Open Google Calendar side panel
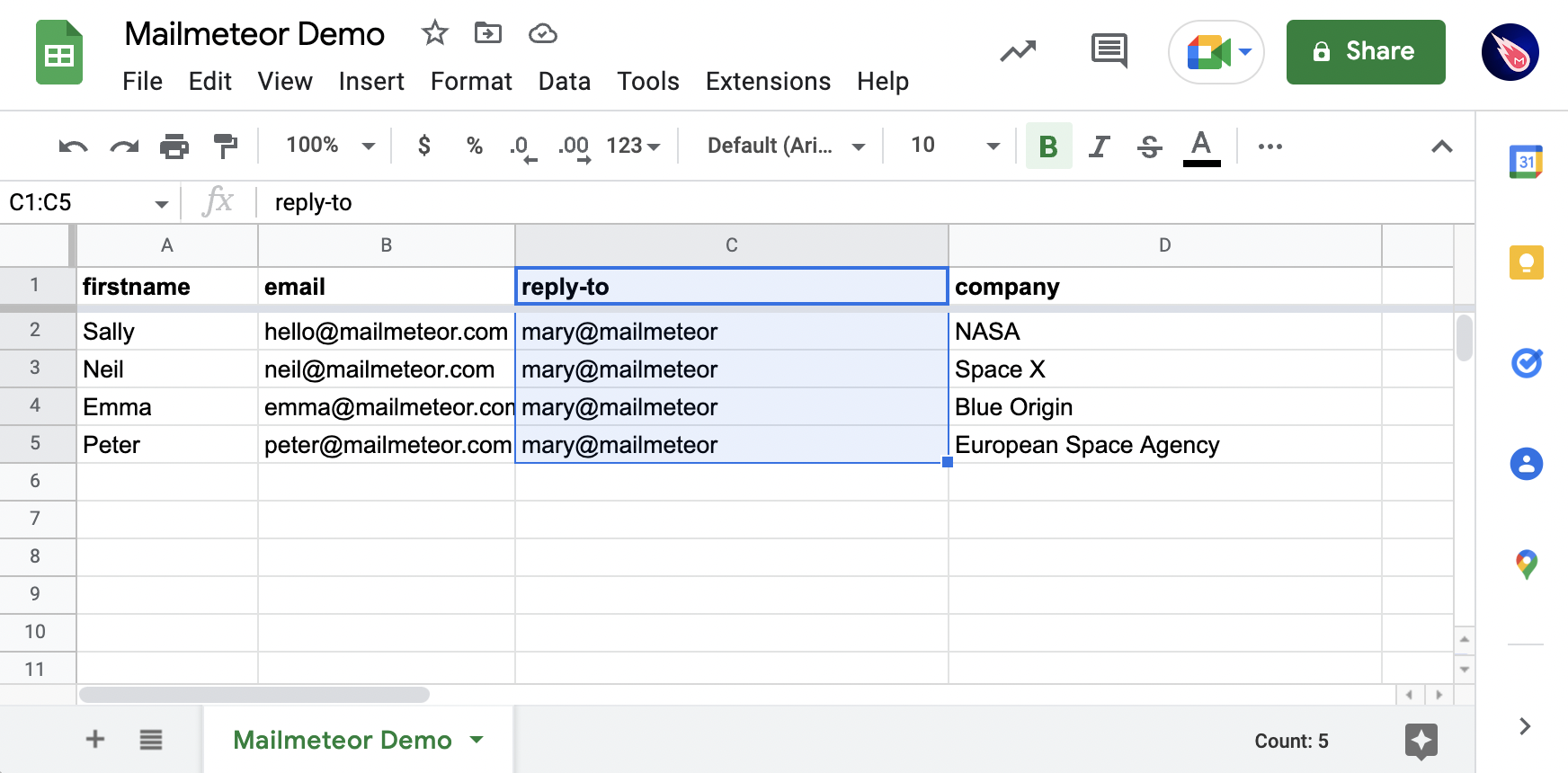This screenshot has width=1568, height=773. tap(1526, 162)
